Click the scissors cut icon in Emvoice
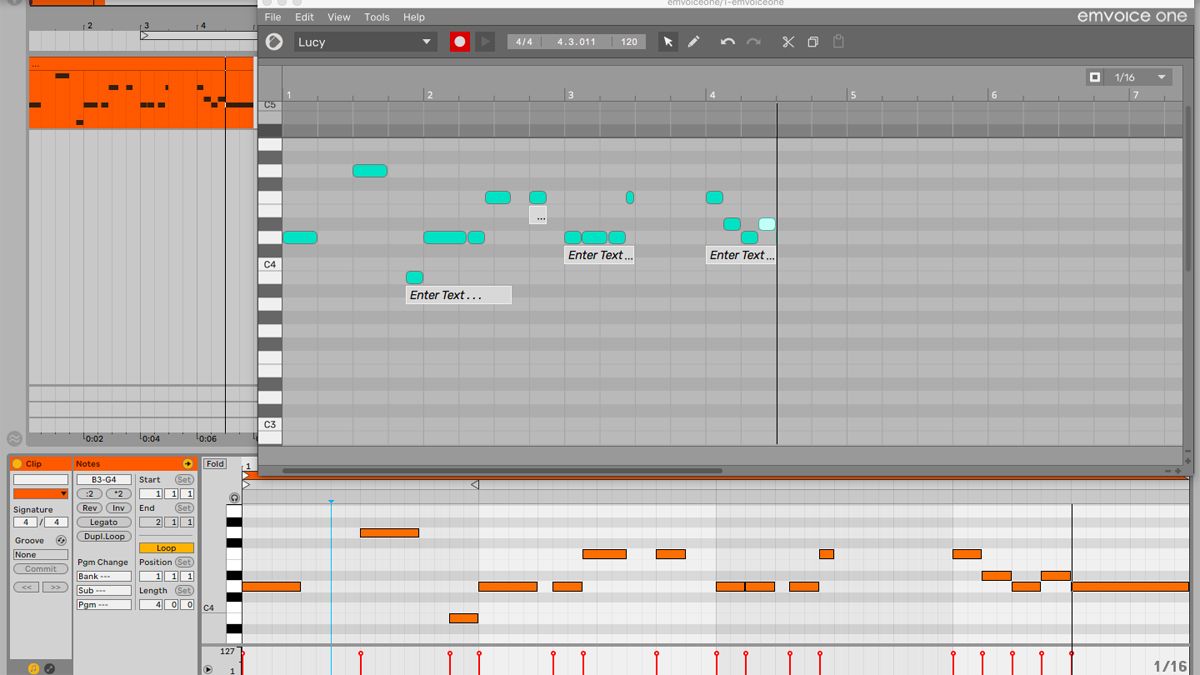 click(x=788, y=42)
